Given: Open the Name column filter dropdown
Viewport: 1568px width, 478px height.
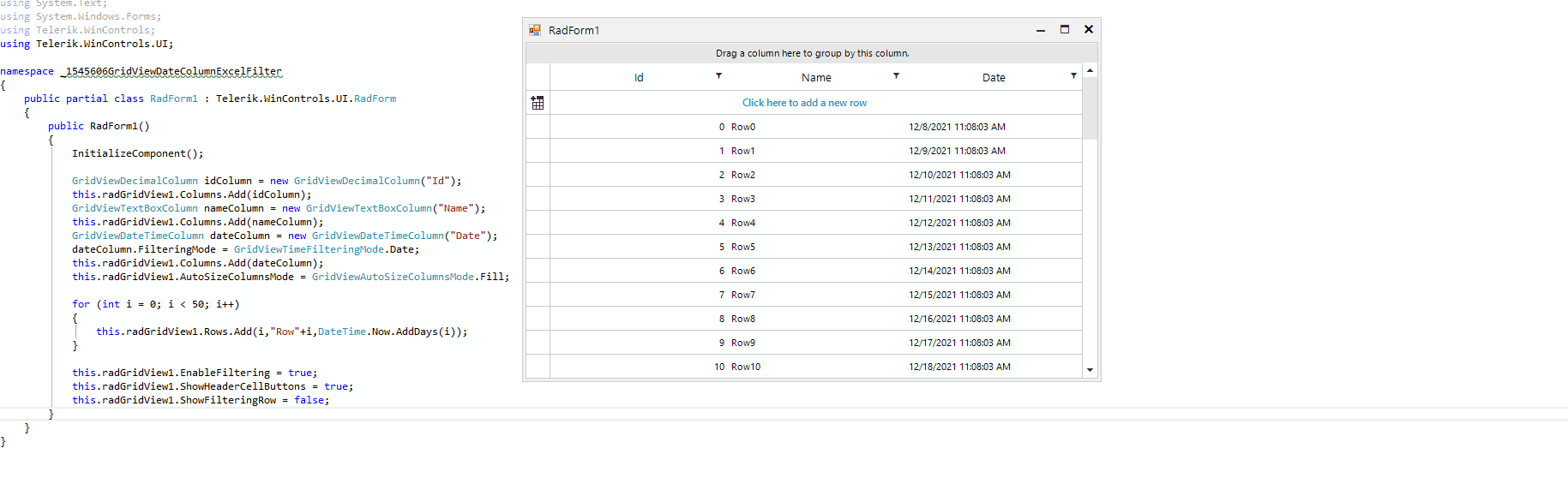Looking at the screenshot, I should click(896, 76).
